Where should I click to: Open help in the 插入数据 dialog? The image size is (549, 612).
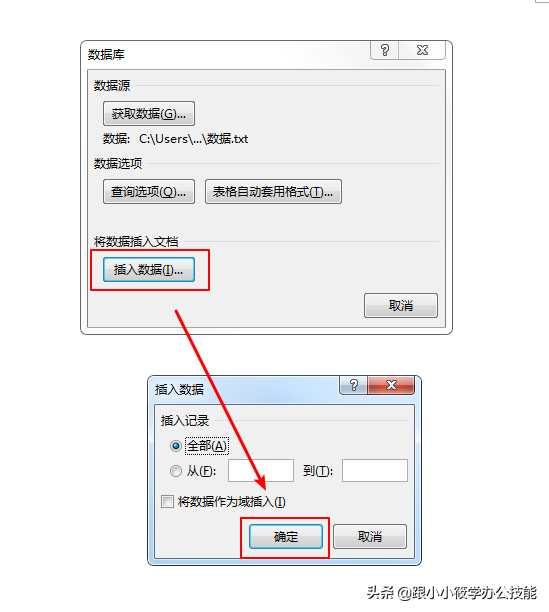click(354, 385)
